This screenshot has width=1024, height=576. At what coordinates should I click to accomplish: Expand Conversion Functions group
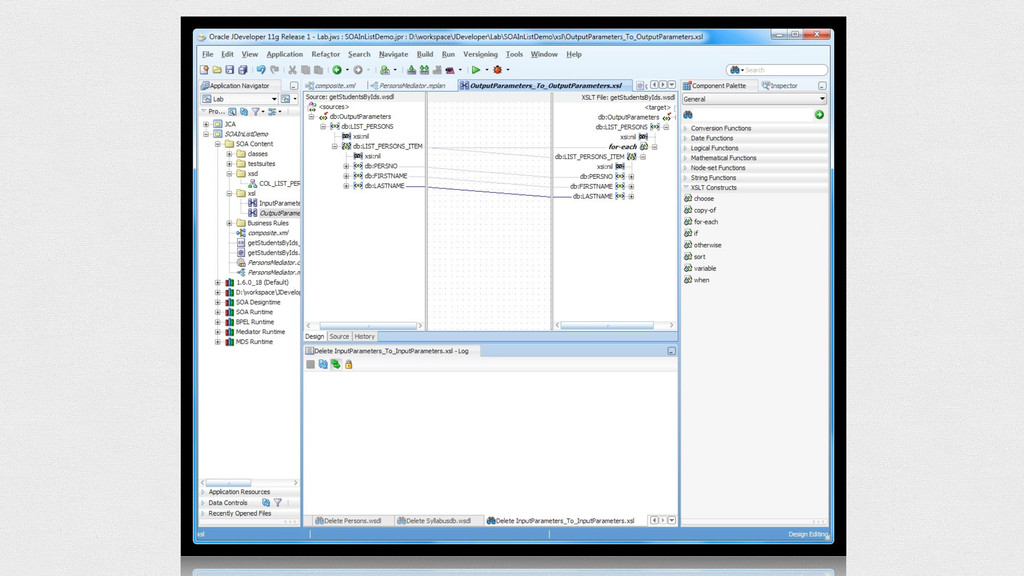pyautogui.click(x=686, y=129)
